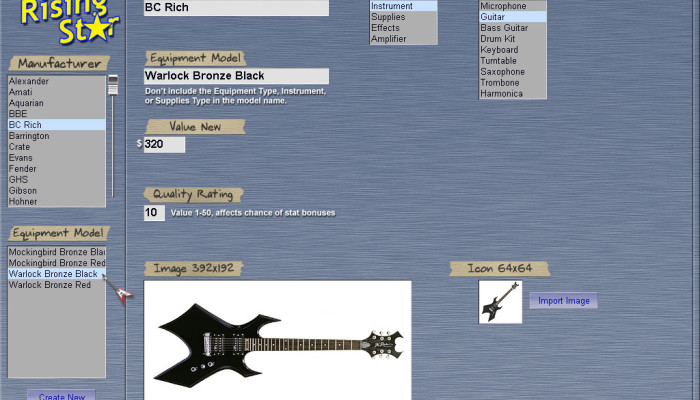Choose Instrument equipment type
This screenshot has width=700, height=400.
(x=404, y=6)
